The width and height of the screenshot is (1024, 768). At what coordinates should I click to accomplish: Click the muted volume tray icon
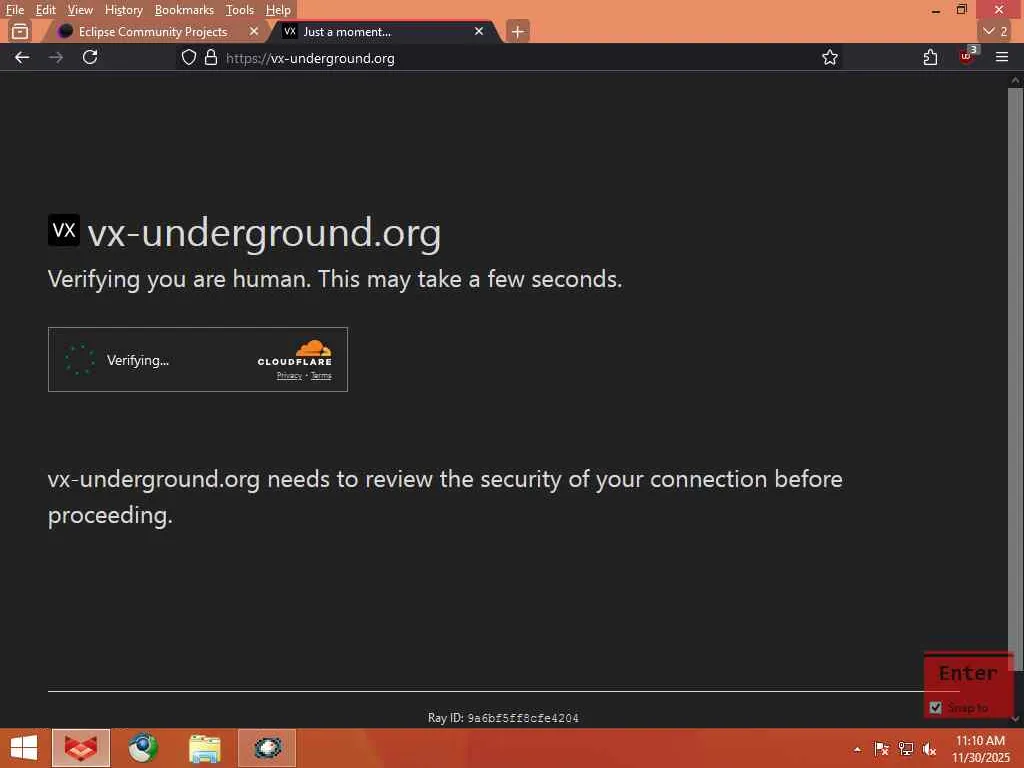coord(929,749)
